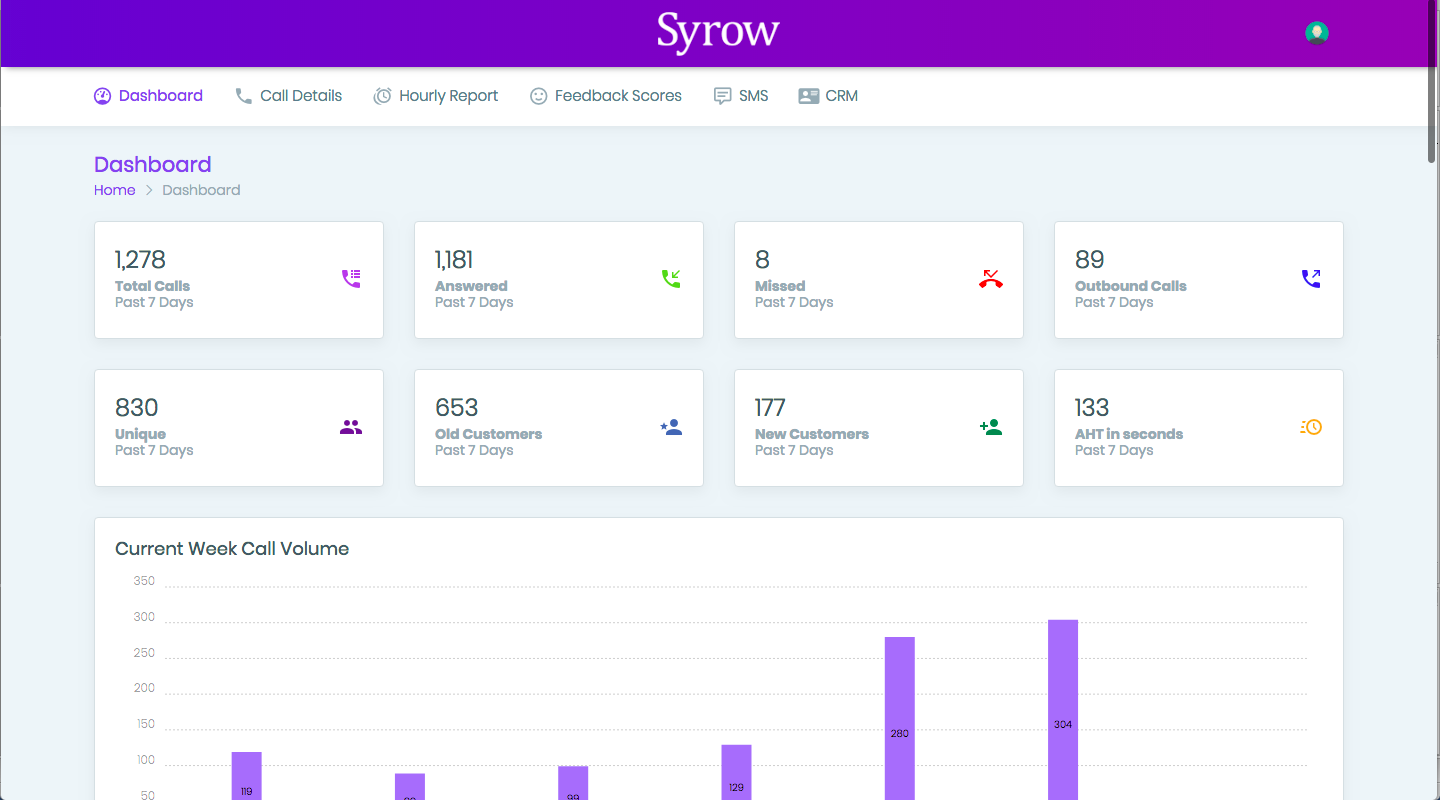Click the Feedback Scores smiley icon

538,96
